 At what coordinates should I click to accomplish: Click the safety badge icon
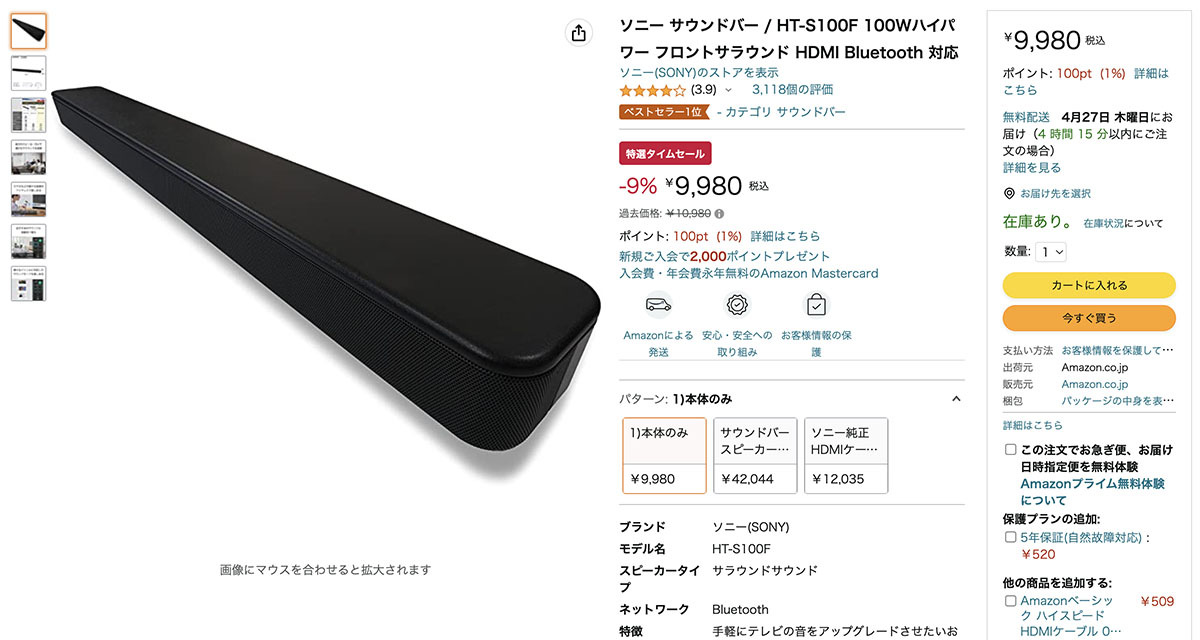tap(737, 305)
